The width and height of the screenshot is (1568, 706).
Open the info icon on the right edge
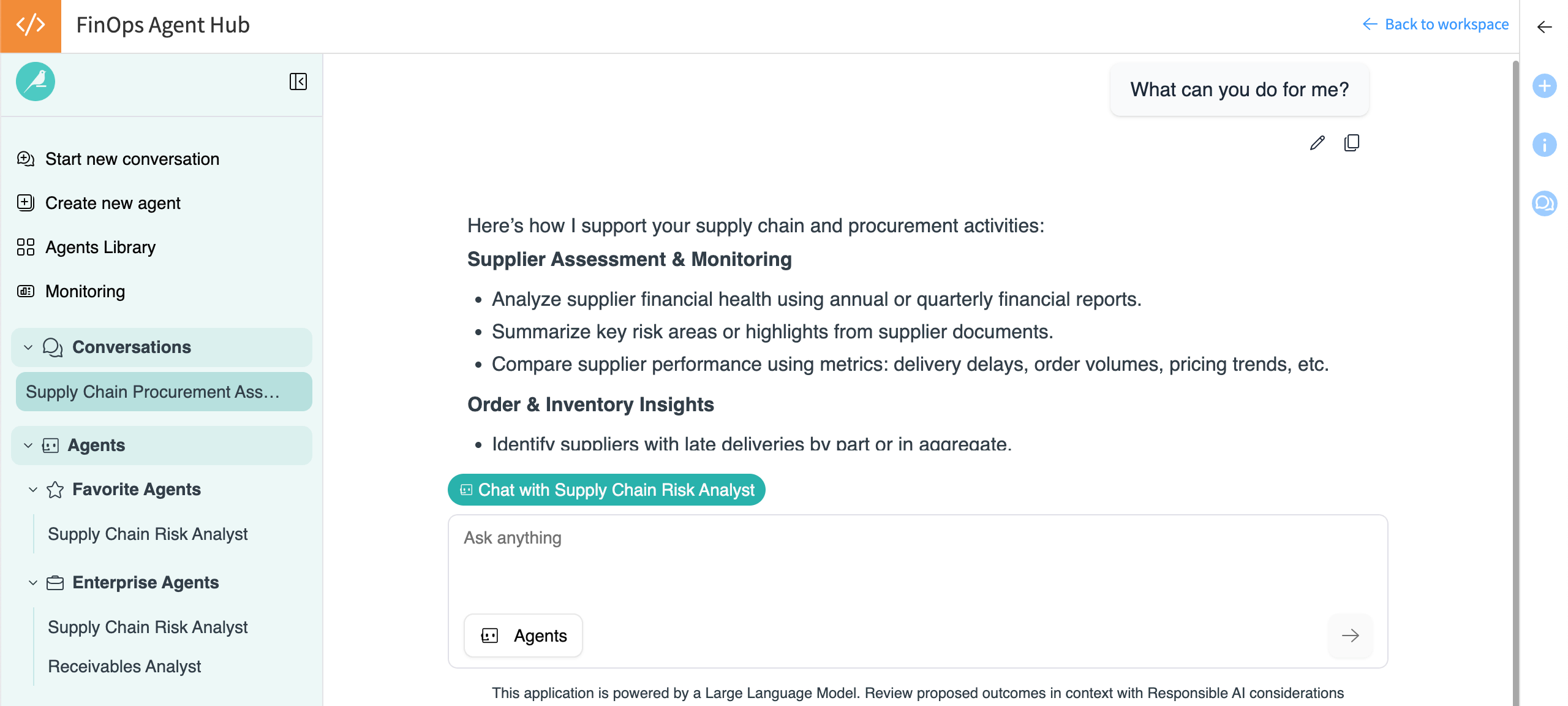point(1545,145)
